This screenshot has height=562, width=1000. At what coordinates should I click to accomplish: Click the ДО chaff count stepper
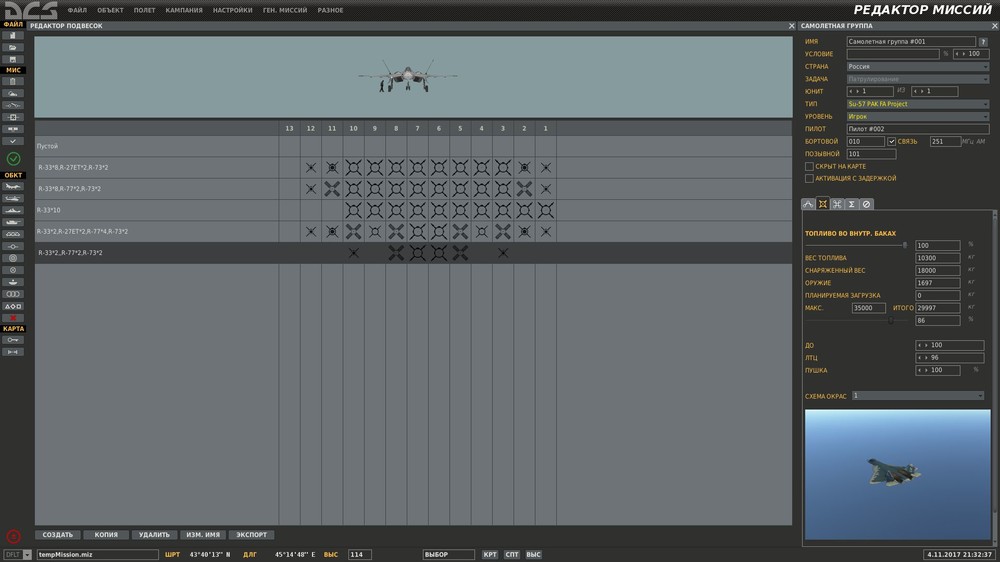pyautogui.click(x=950, y=345)
